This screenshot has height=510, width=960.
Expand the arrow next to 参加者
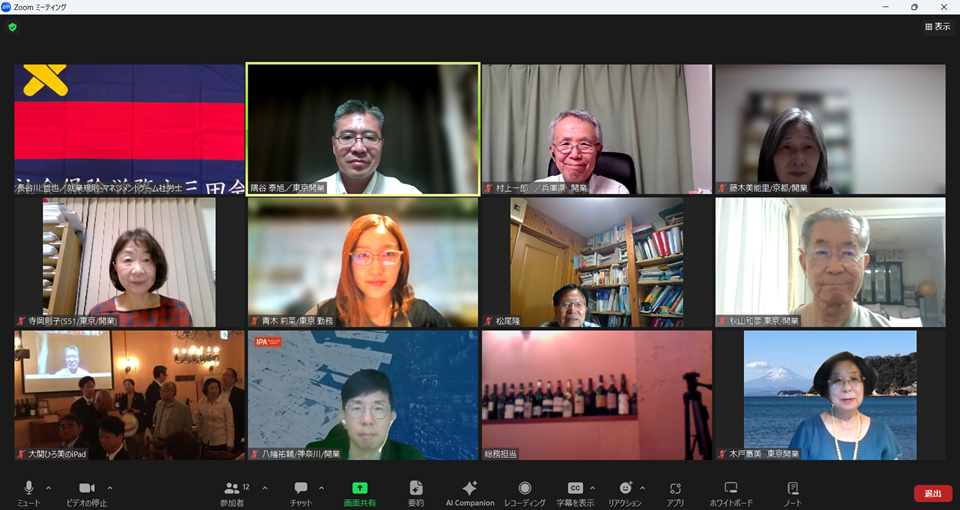265,487
